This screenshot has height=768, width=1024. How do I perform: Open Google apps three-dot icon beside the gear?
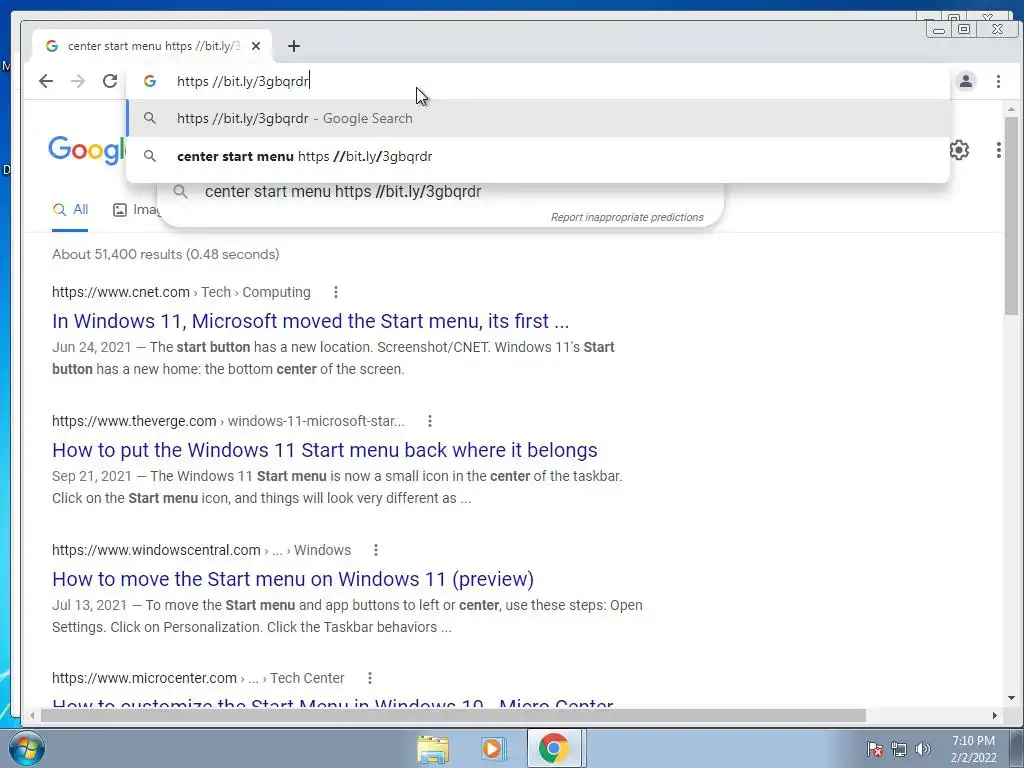[x=999, y=150]
